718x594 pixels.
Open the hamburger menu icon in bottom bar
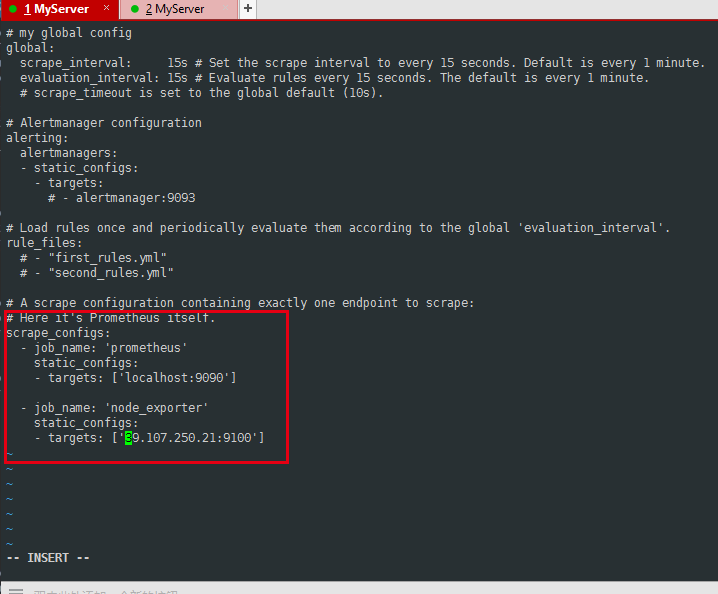(x=16, y=591)
